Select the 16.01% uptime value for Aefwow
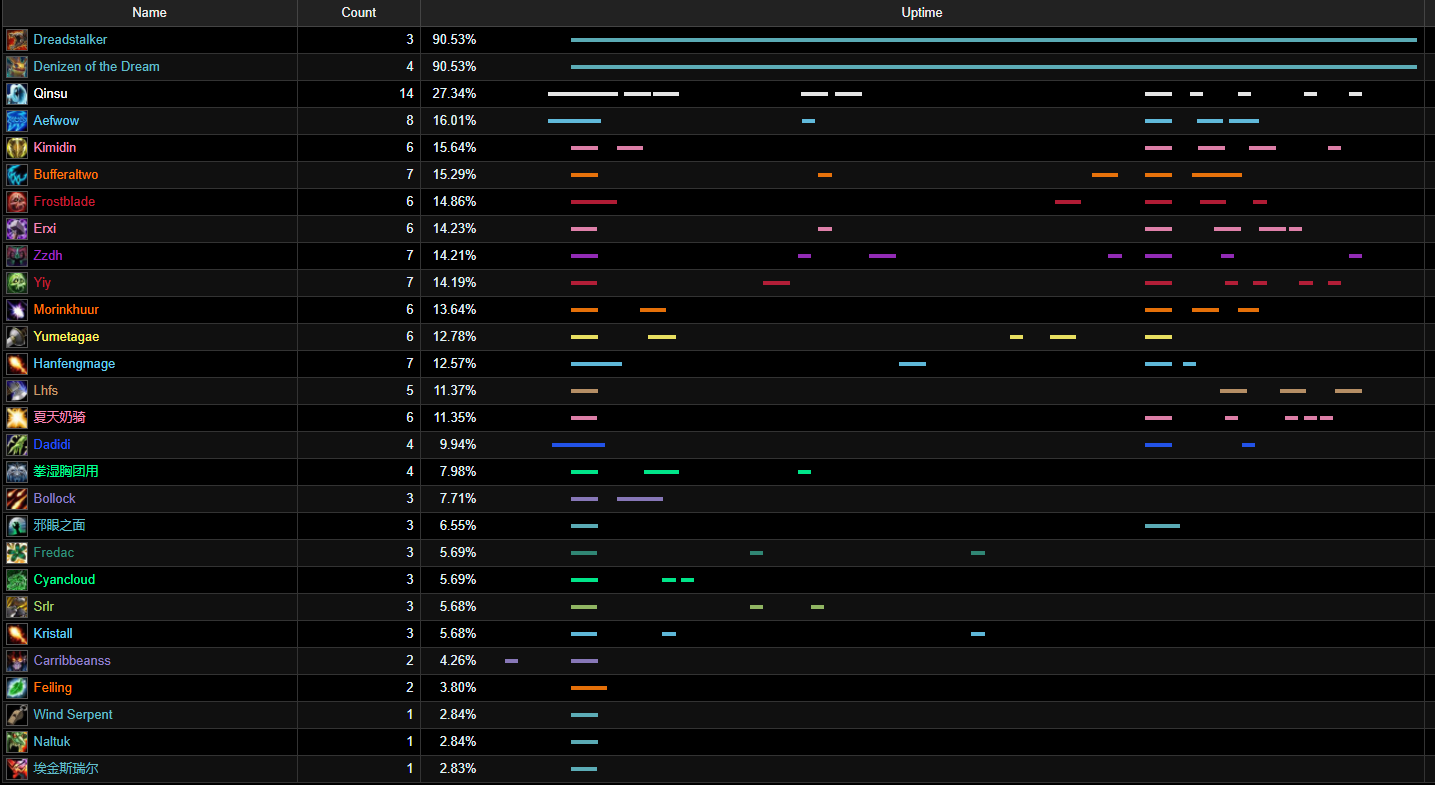Image resolution: width=1435 pixels, height=785 pixels. [454, 121]
